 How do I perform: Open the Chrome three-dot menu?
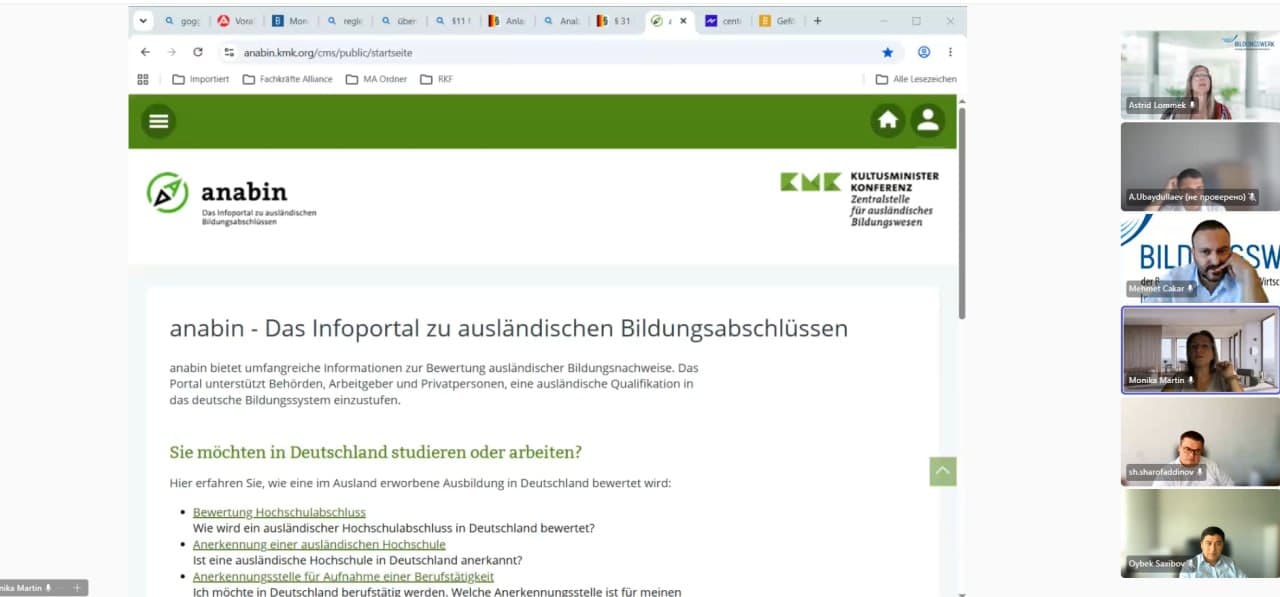pyautogui.click(x=950, y=52)
